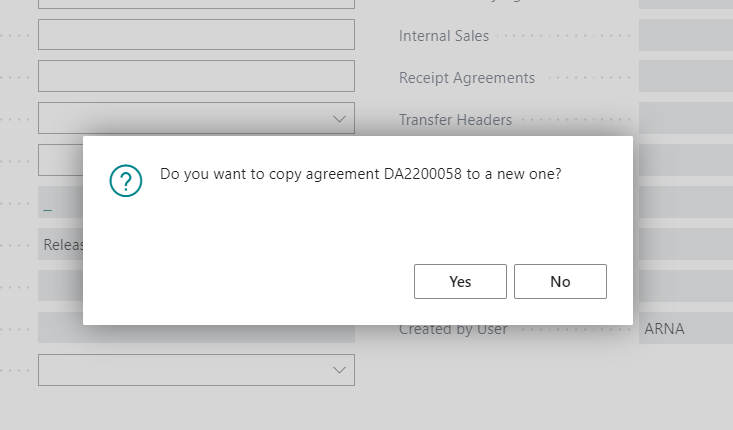Click the field showing Releas status

61,245
